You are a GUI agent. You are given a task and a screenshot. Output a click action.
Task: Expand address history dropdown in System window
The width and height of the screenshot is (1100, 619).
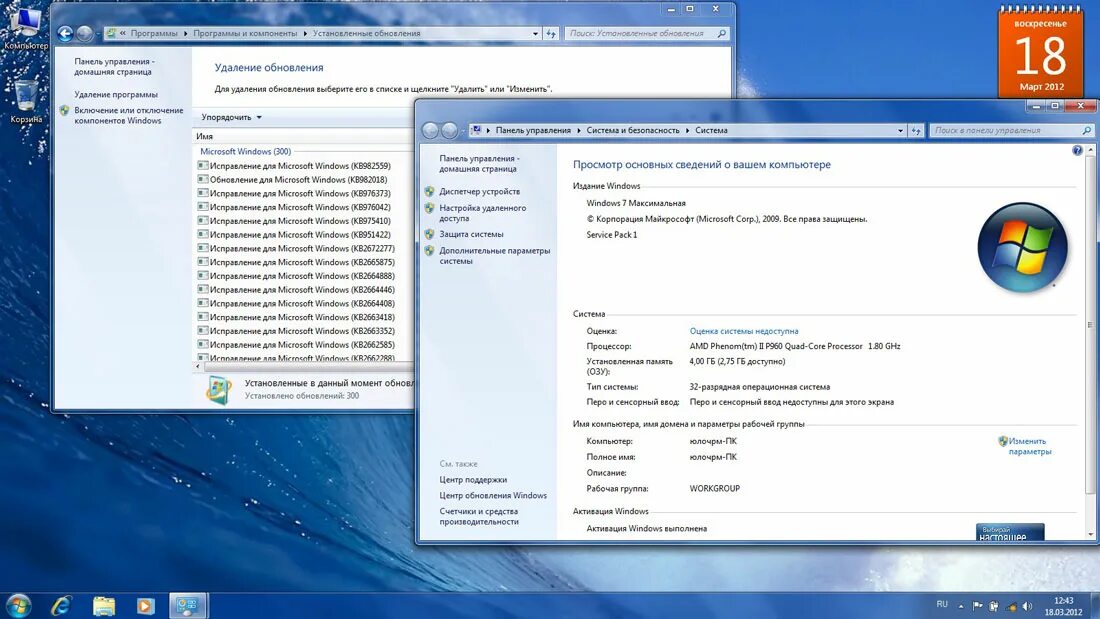[900, 131]
